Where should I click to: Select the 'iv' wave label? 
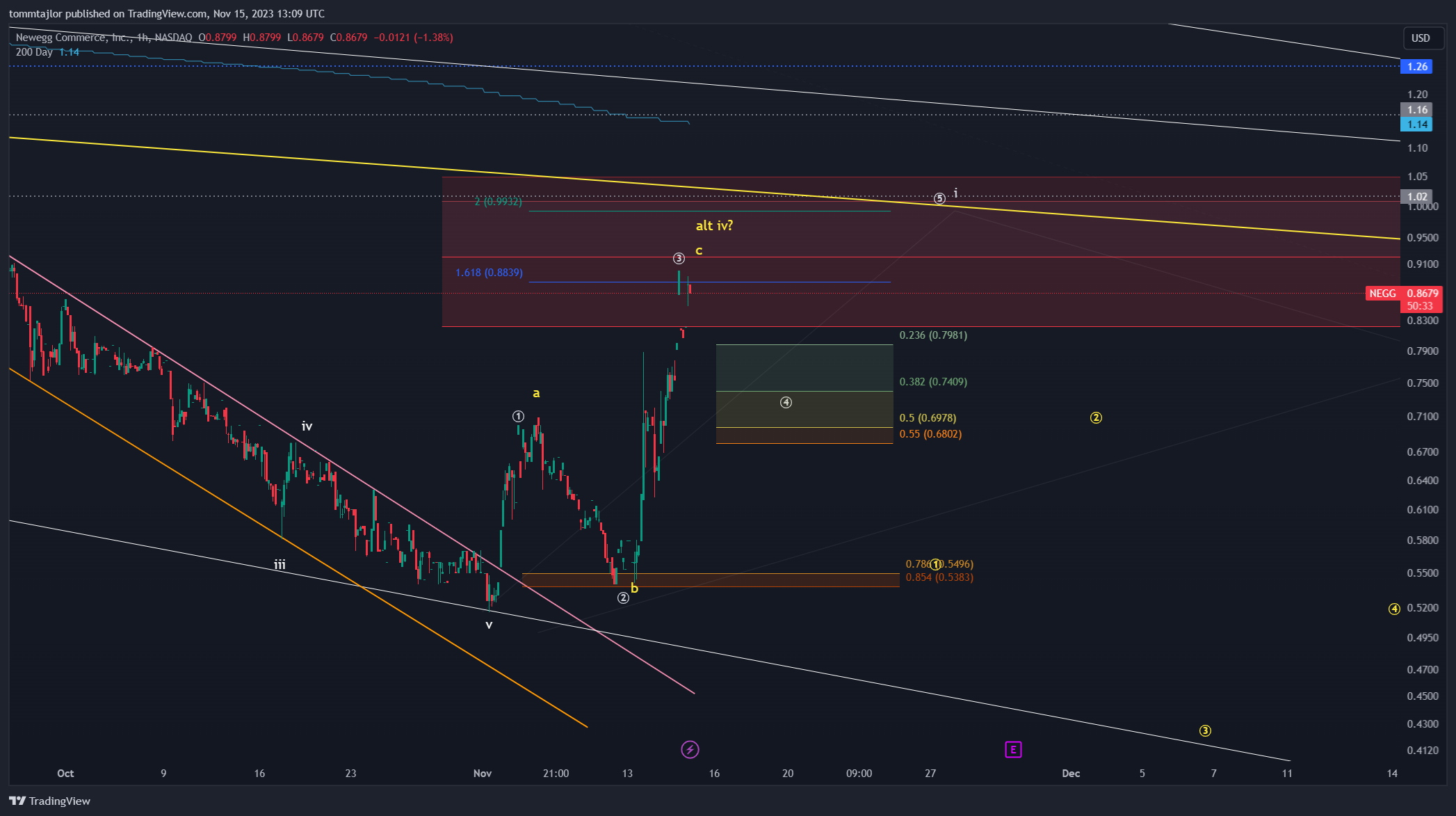pyautogui.click(x=307, y=426)
